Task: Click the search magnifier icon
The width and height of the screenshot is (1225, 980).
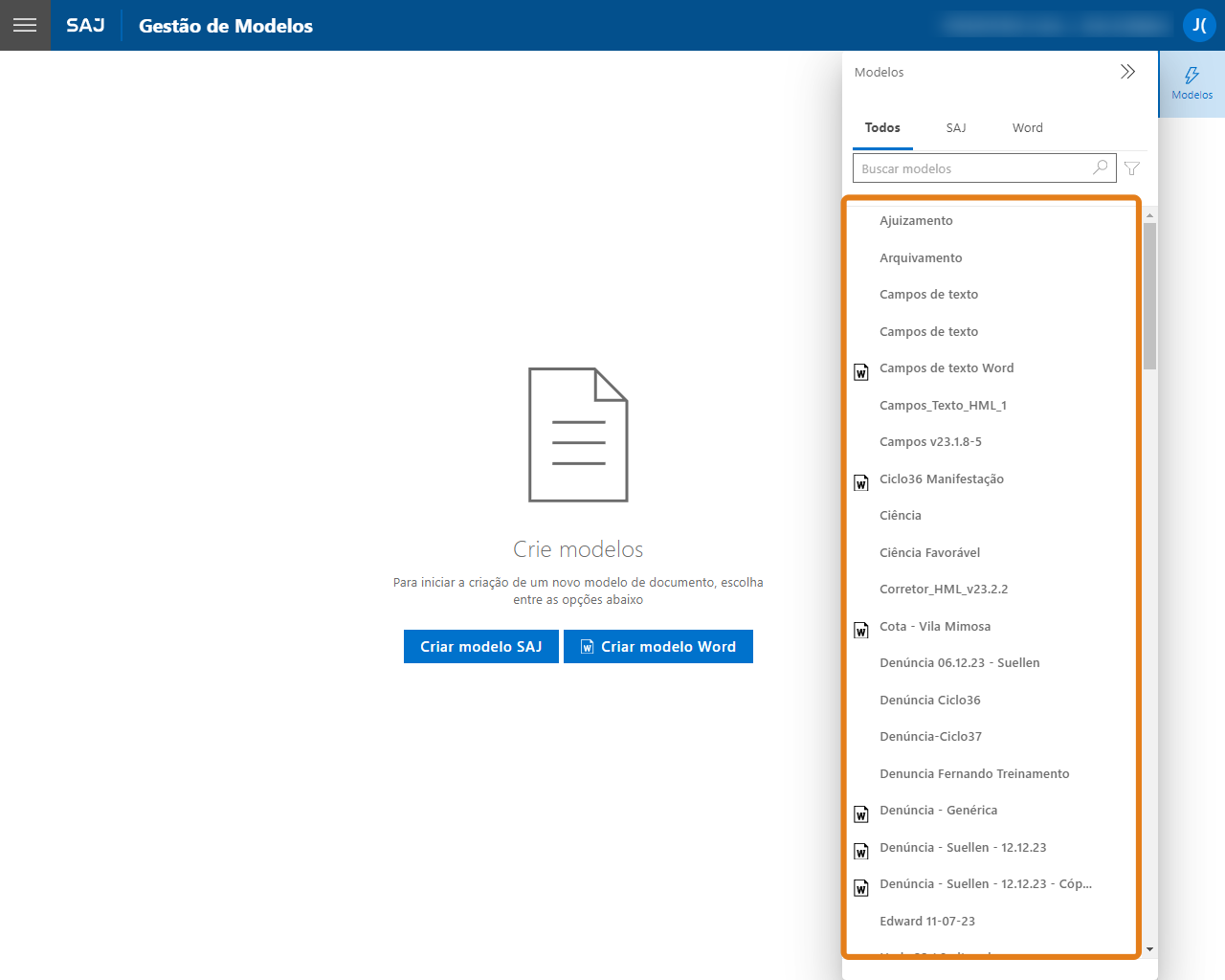Action: (x=1101, y=167)
